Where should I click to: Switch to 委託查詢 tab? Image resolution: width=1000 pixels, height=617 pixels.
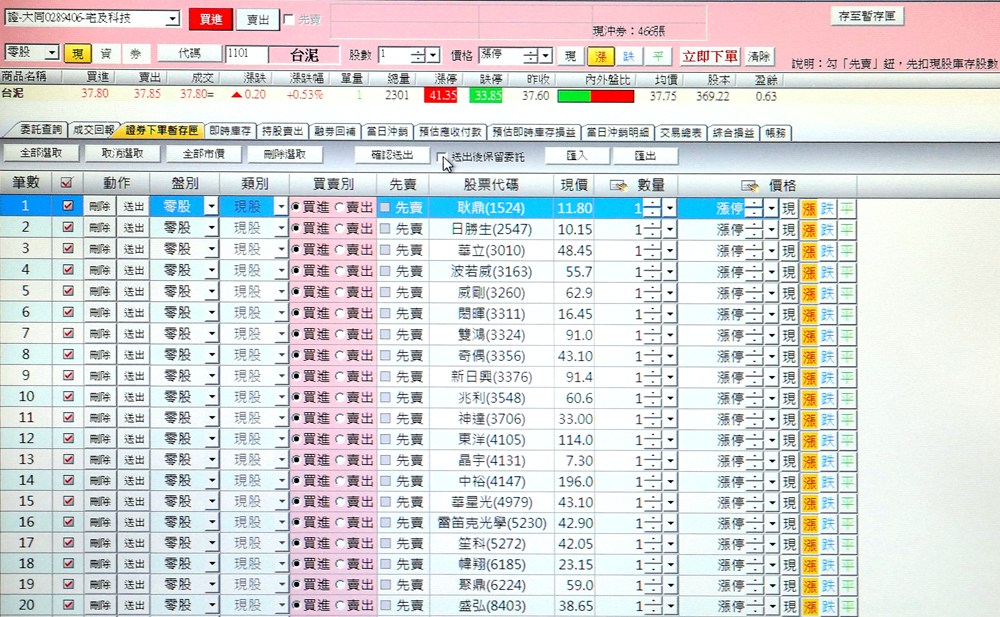40,130
